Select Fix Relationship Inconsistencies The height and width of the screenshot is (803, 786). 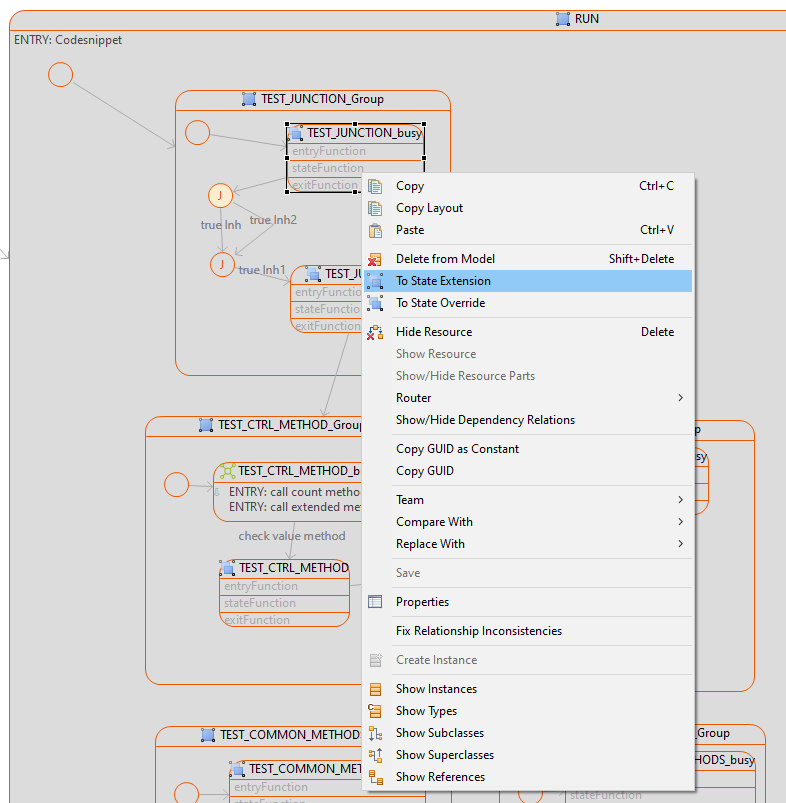(x=478, y=631)
